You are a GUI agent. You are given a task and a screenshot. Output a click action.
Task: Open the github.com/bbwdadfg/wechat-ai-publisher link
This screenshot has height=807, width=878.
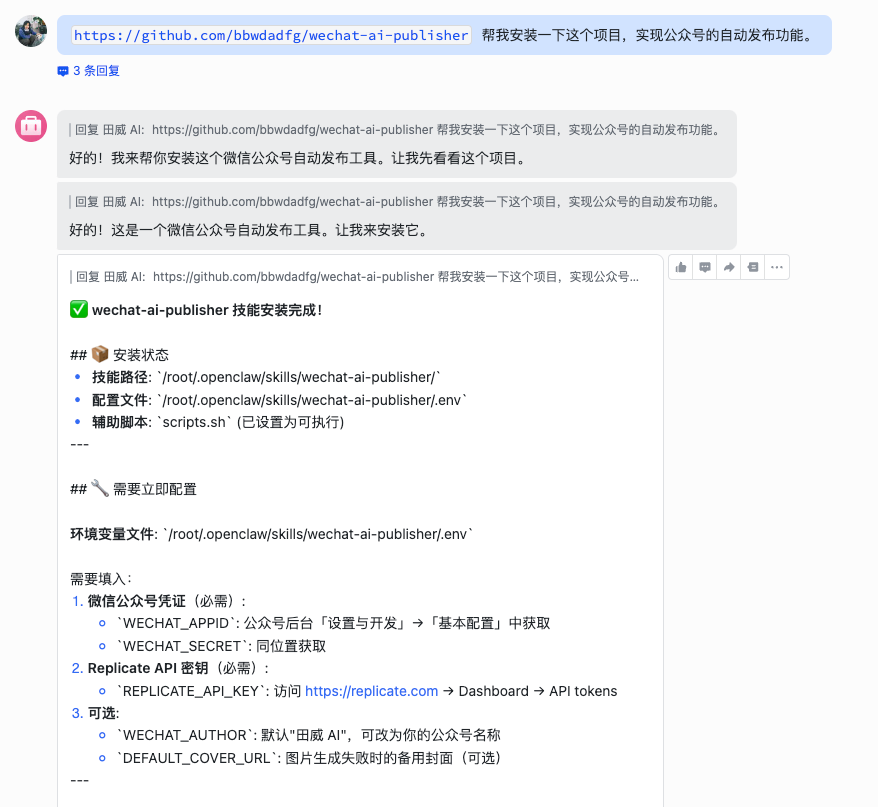coord(269,34)
